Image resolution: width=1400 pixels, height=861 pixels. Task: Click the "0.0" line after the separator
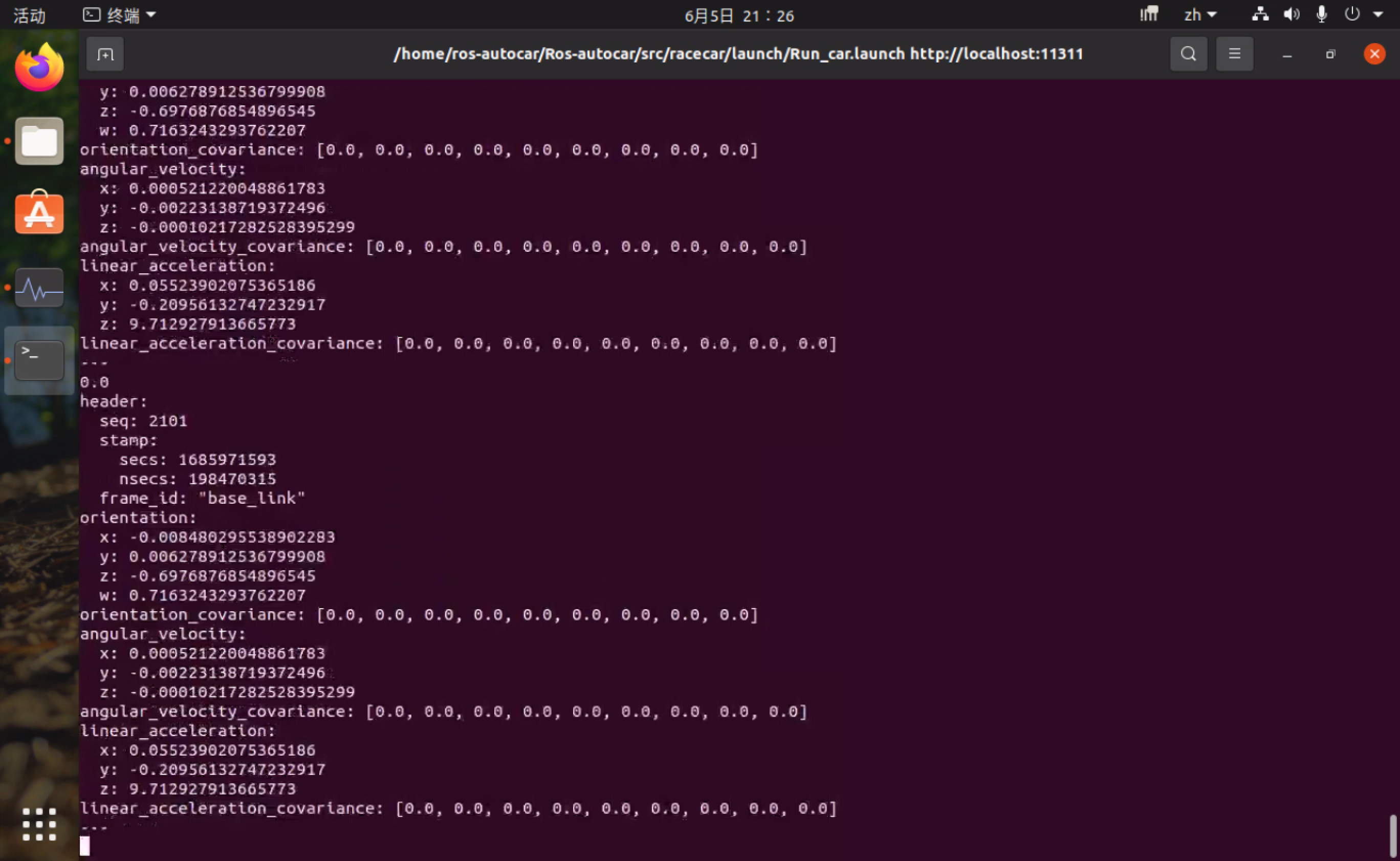(95, 382)
